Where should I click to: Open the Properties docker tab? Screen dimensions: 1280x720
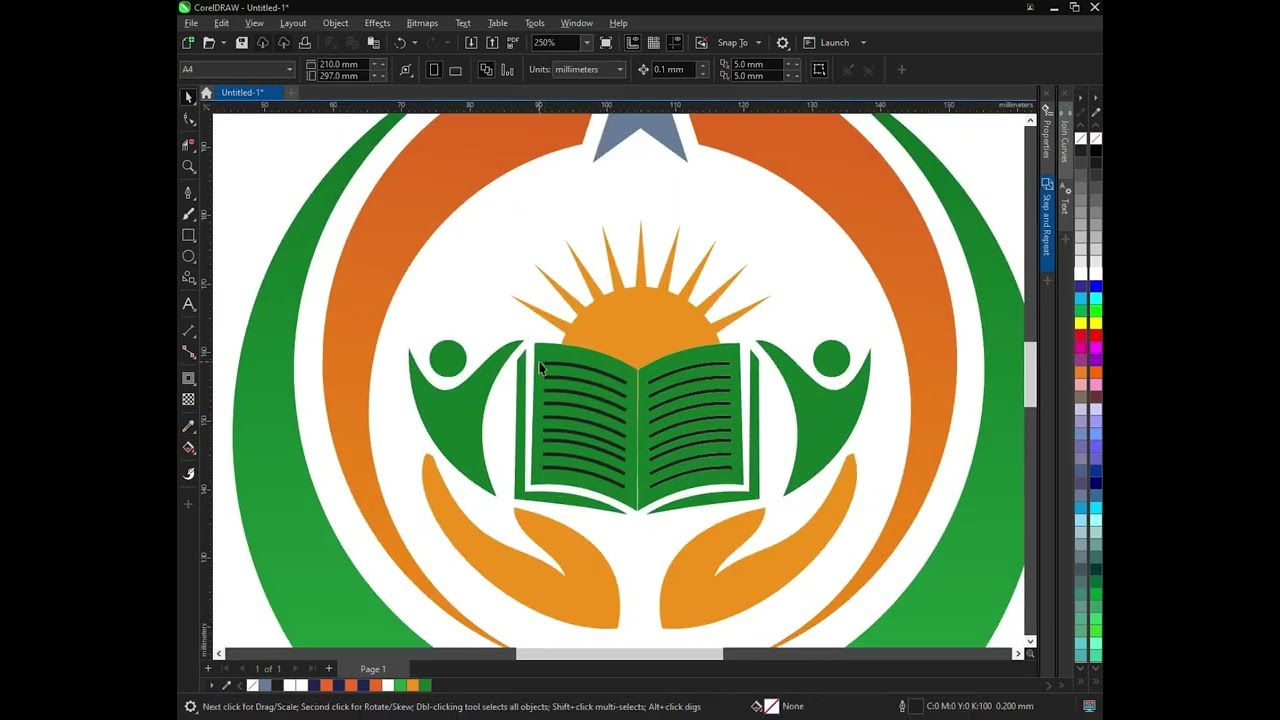(1047, 133)
